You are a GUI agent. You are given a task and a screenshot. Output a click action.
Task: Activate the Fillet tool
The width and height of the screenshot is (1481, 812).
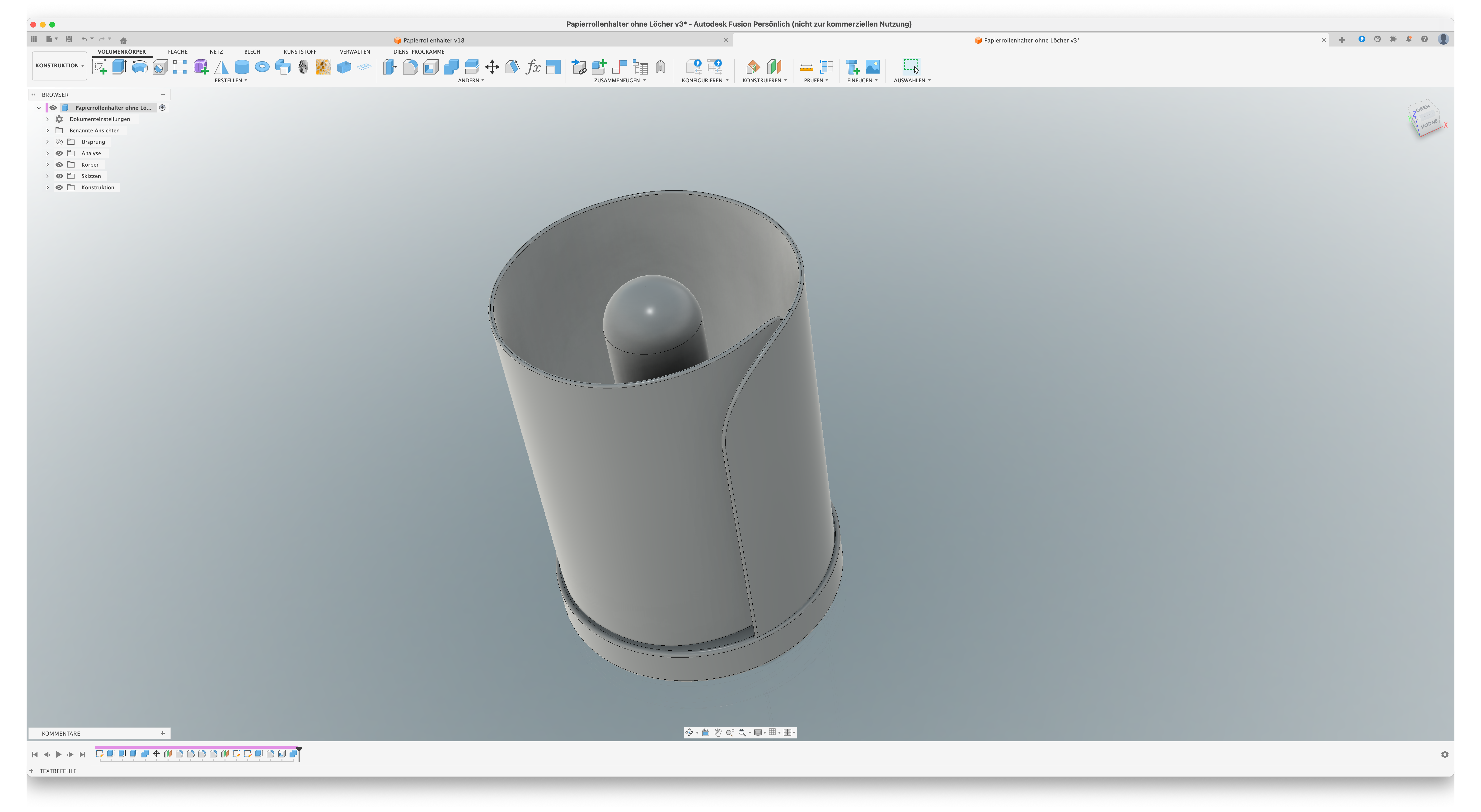(x=411, y=67)
